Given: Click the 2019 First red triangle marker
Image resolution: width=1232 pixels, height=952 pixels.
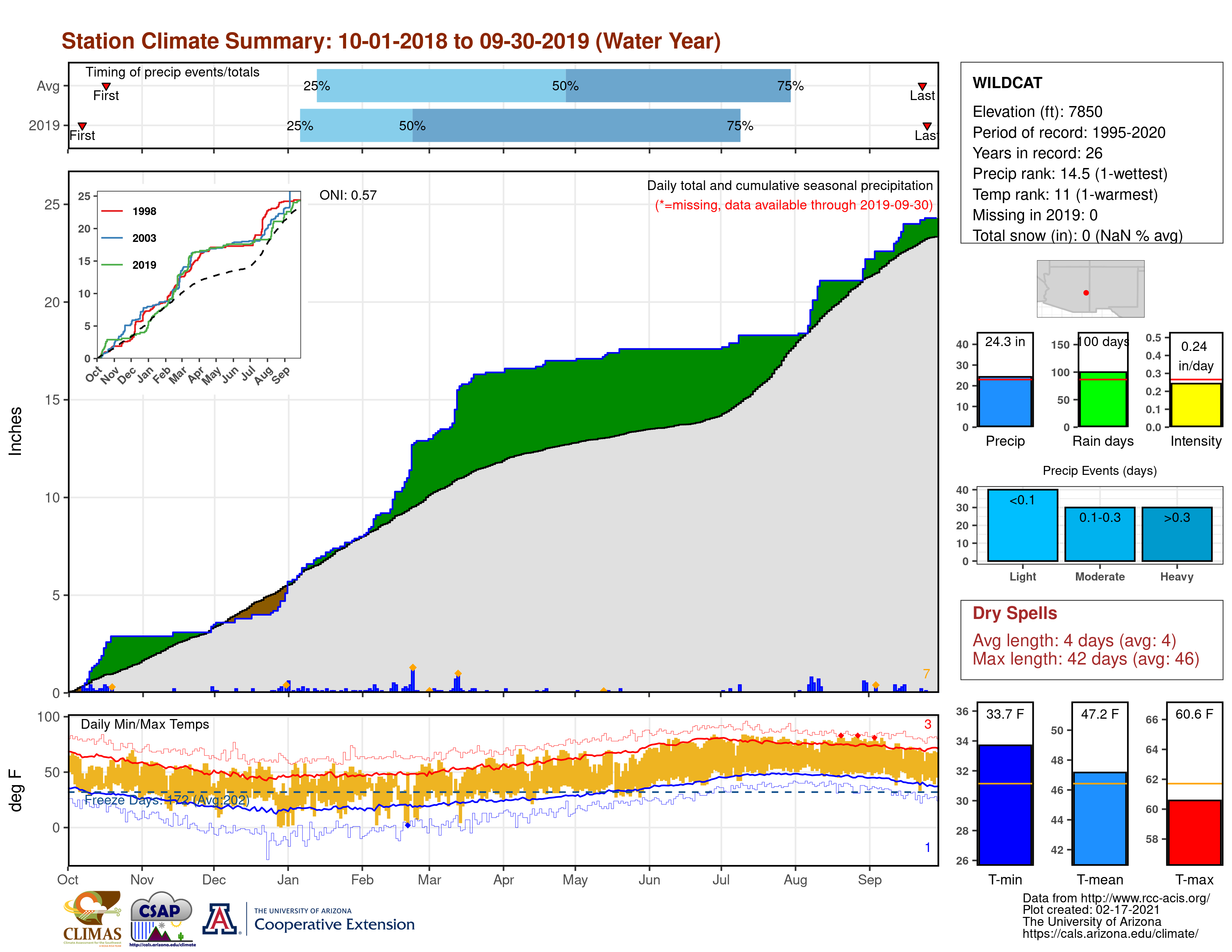Looking at the screenshot, I should pyautogui.click(x=83, y=126).
